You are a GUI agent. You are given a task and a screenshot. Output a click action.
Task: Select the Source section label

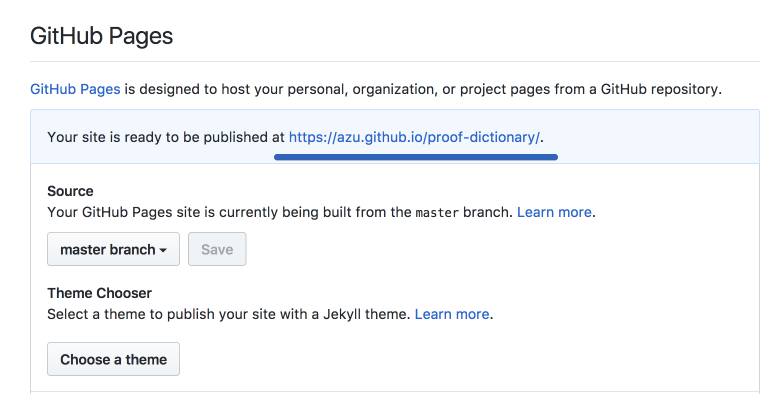pyautogui.click(x=70, y=191)
